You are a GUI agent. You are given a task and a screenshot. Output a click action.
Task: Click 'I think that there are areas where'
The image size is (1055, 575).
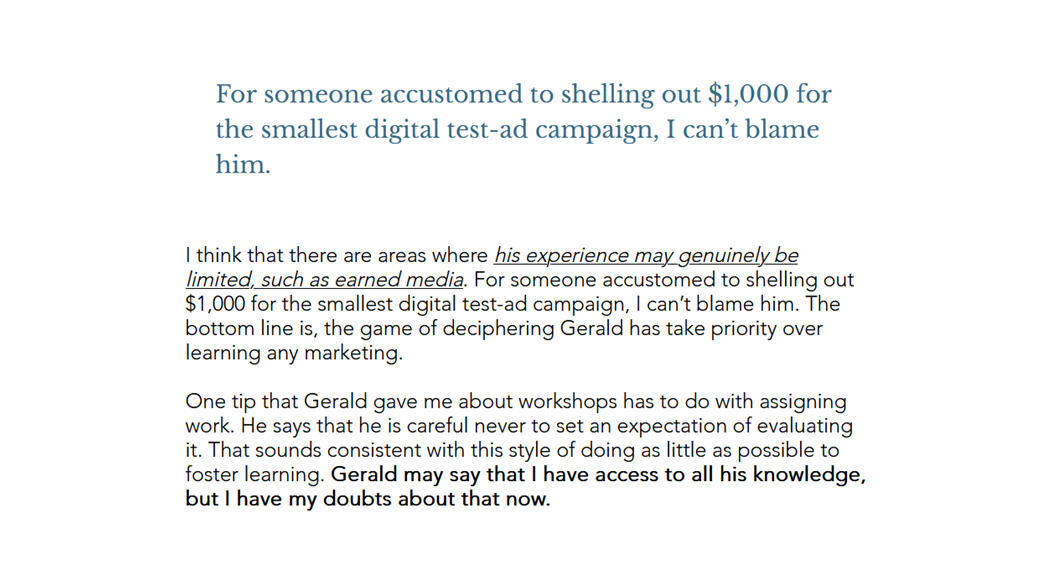click(336, 256)
